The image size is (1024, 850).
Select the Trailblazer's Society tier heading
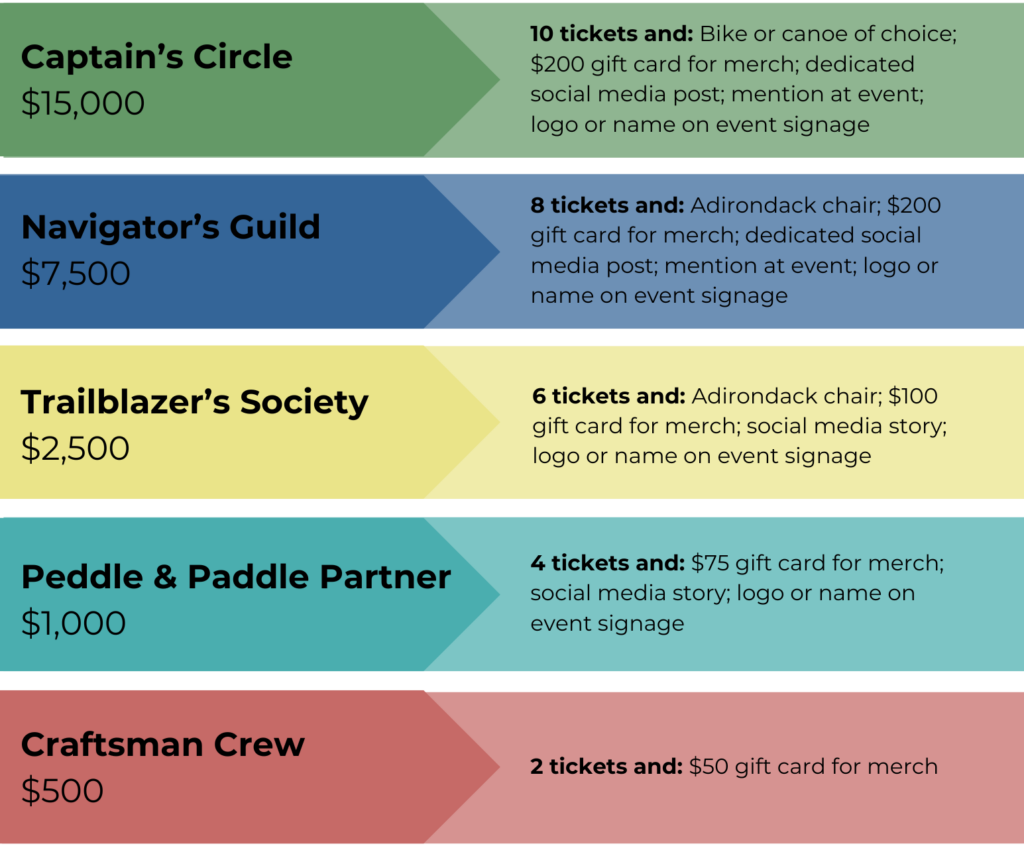click(195, 402)
